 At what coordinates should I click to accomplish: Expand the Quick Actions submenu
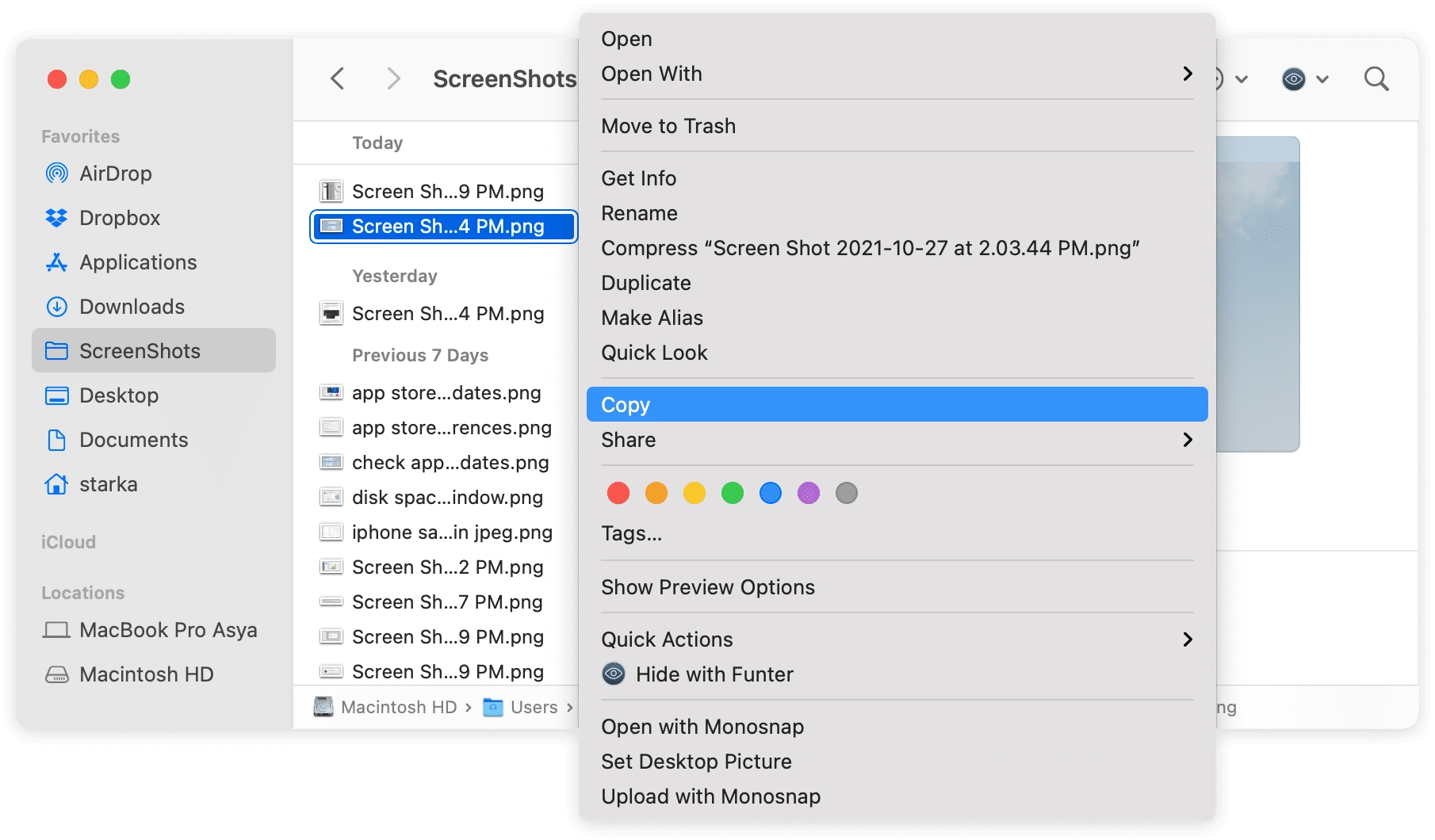(1187, 640)
